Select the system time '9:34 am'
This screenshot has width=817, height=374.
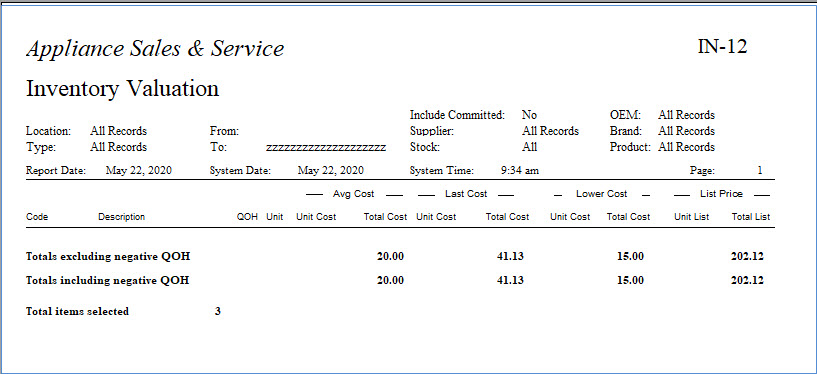[520, 170]
